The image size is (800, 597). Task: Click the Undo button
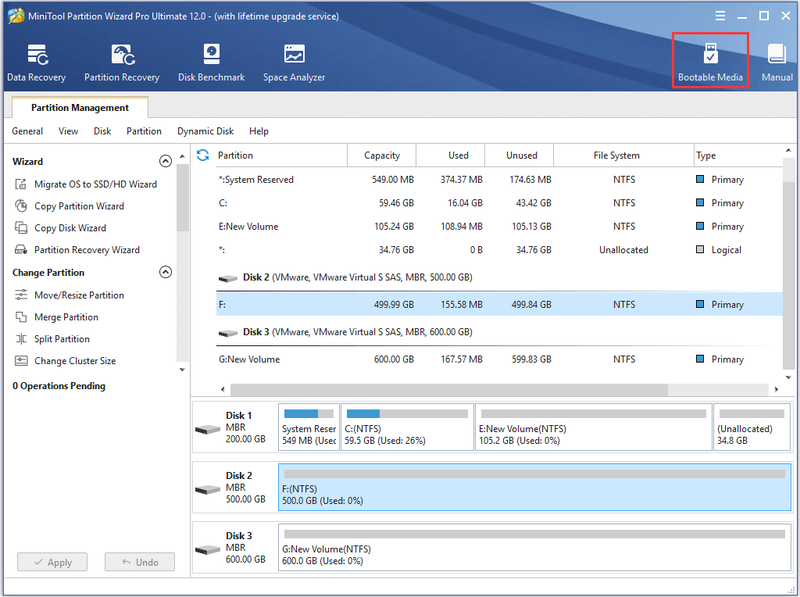(140, 562)
